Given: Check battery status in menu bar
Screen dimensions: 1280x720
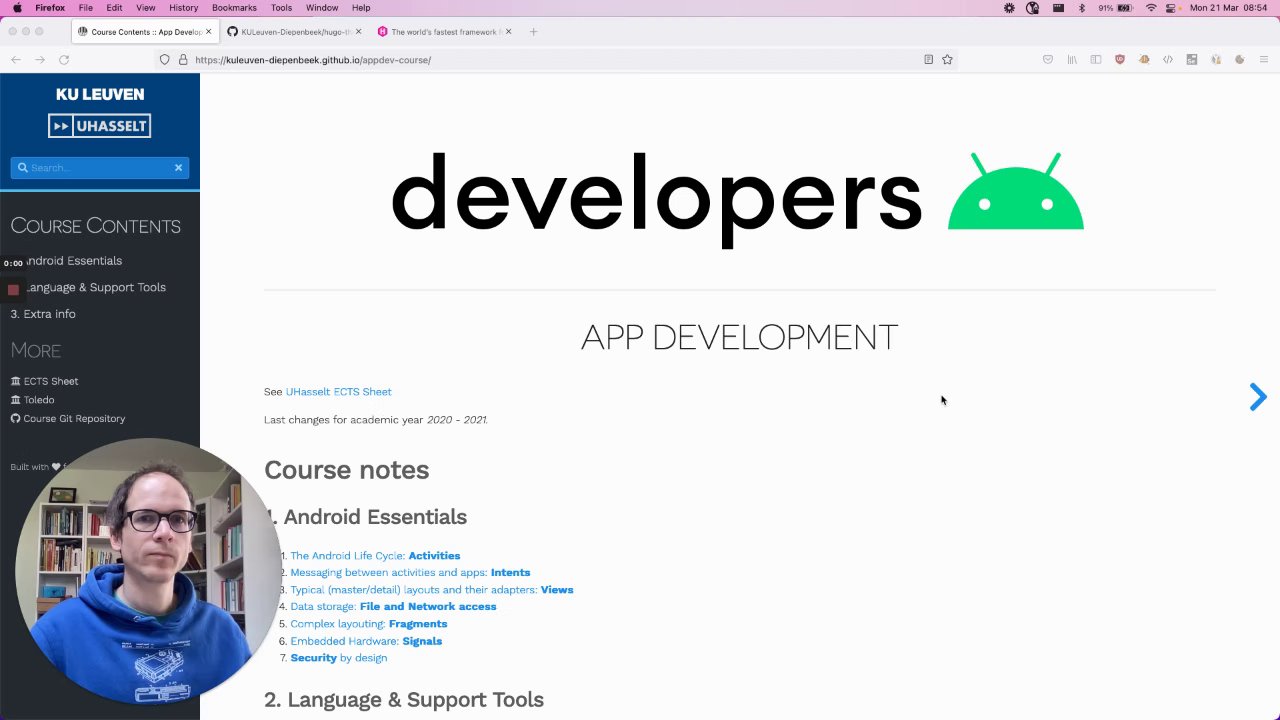Looking at the screenshot, I should click(x=1115, y=8).
